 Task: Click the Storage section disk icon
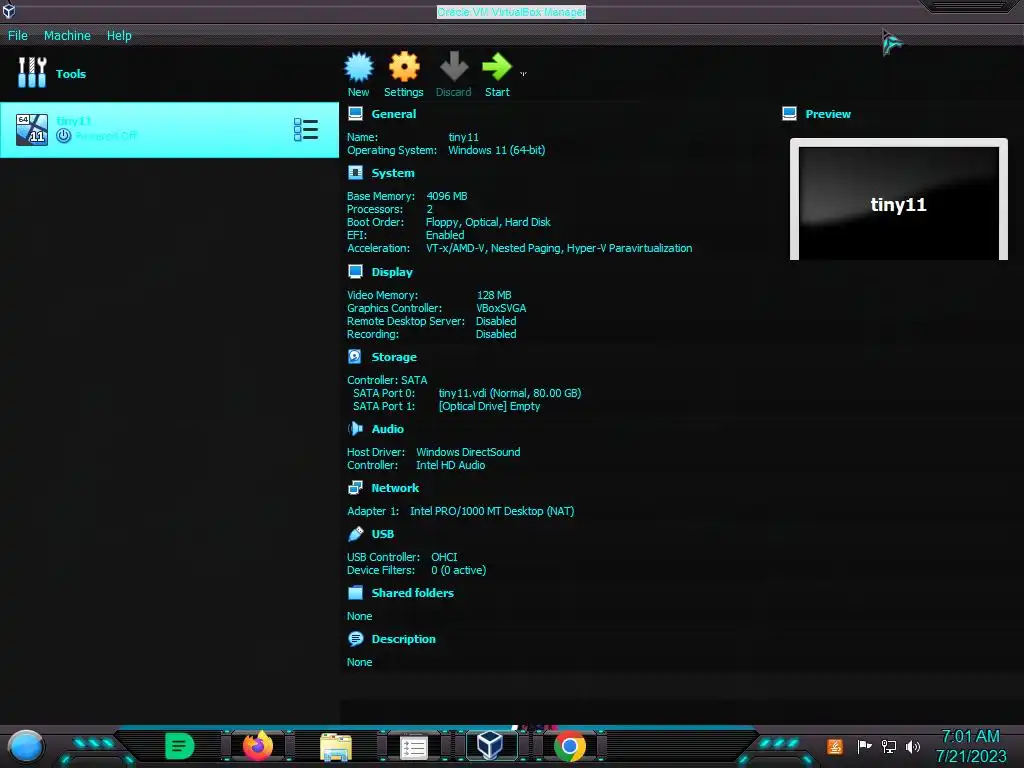coord(355,357)
